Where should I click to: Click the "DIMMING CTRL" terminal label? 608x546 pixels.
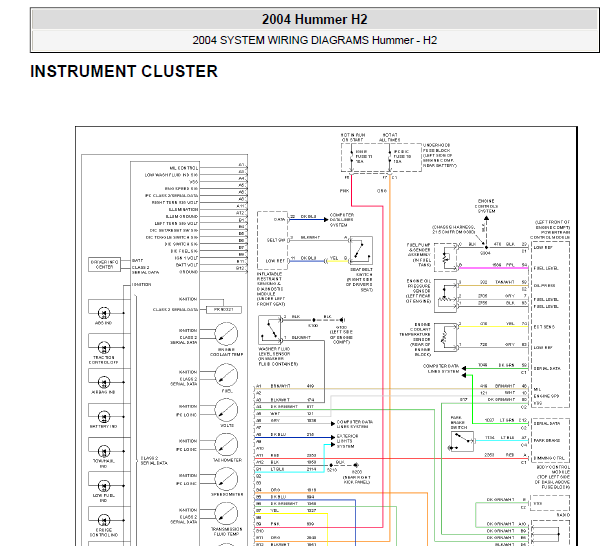click(x=549, y=458)
